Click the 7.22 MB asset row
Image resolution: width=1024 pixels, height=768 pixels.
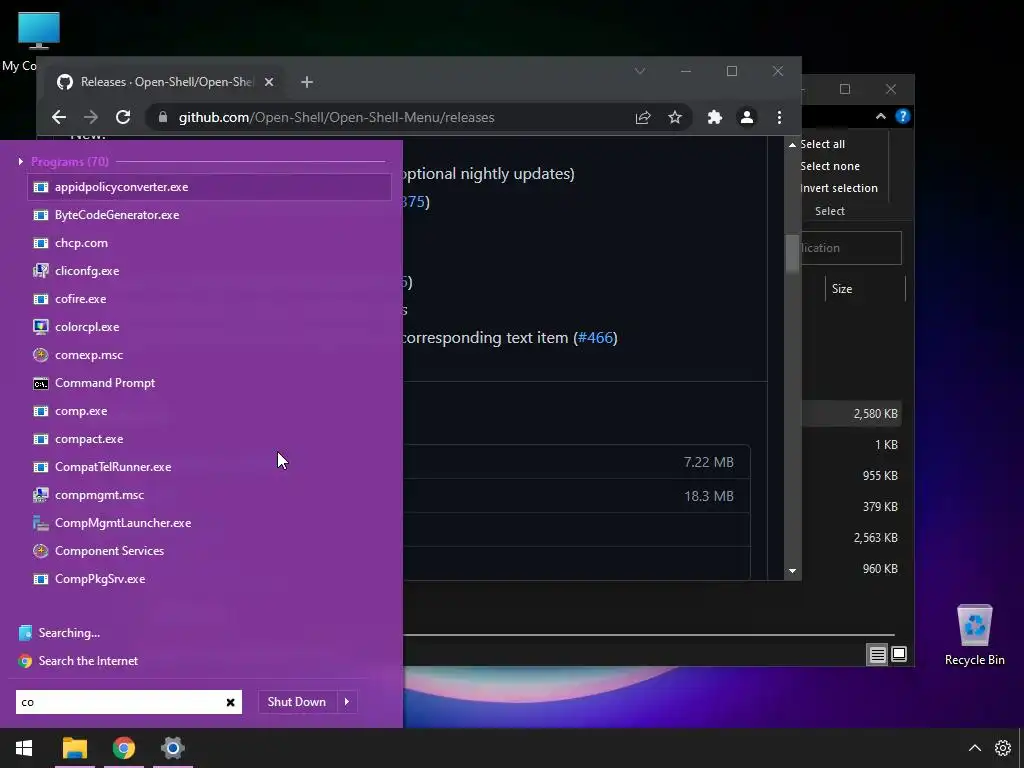click(577, 462)
